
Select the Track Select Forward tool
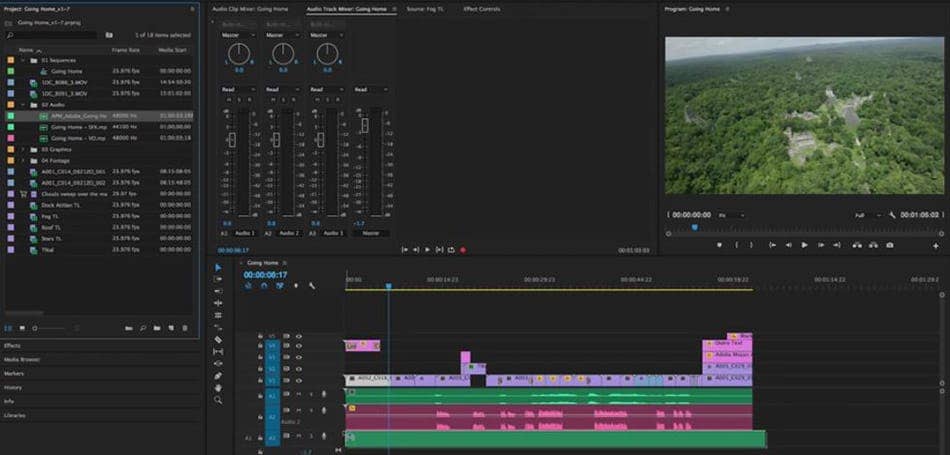[x=218, y=279]
